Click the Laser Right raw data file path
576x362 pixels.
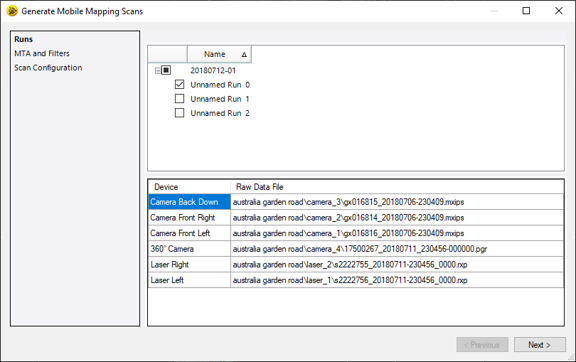tap(350, 265)
